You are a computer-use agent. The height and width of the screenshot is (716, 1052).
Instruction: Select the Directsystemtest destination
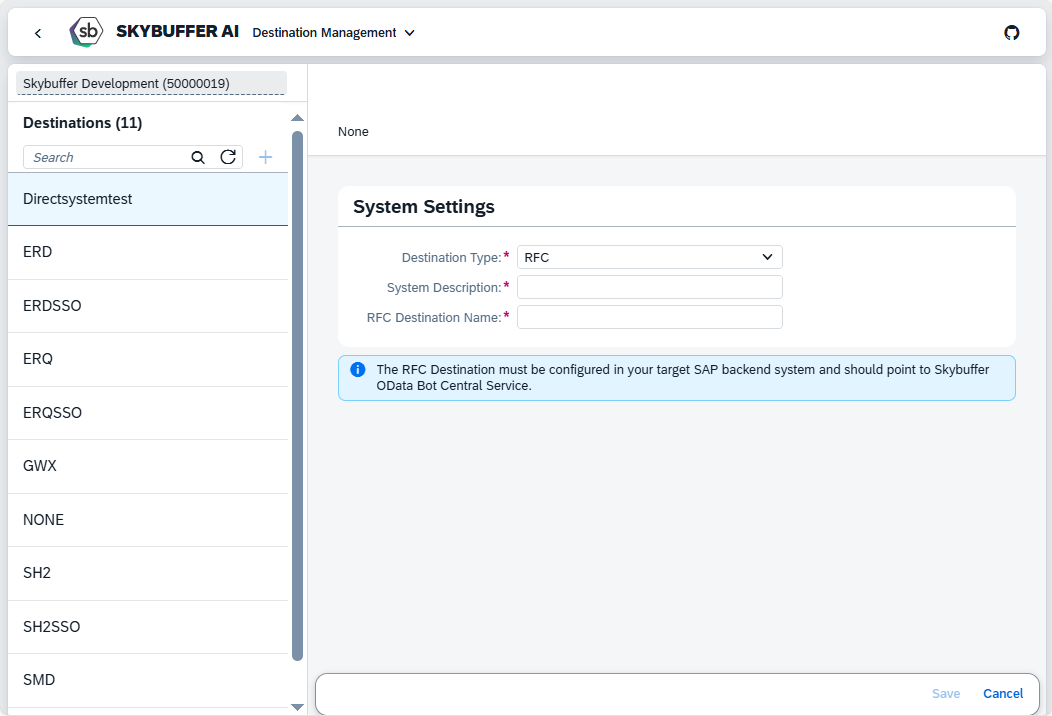148,199
